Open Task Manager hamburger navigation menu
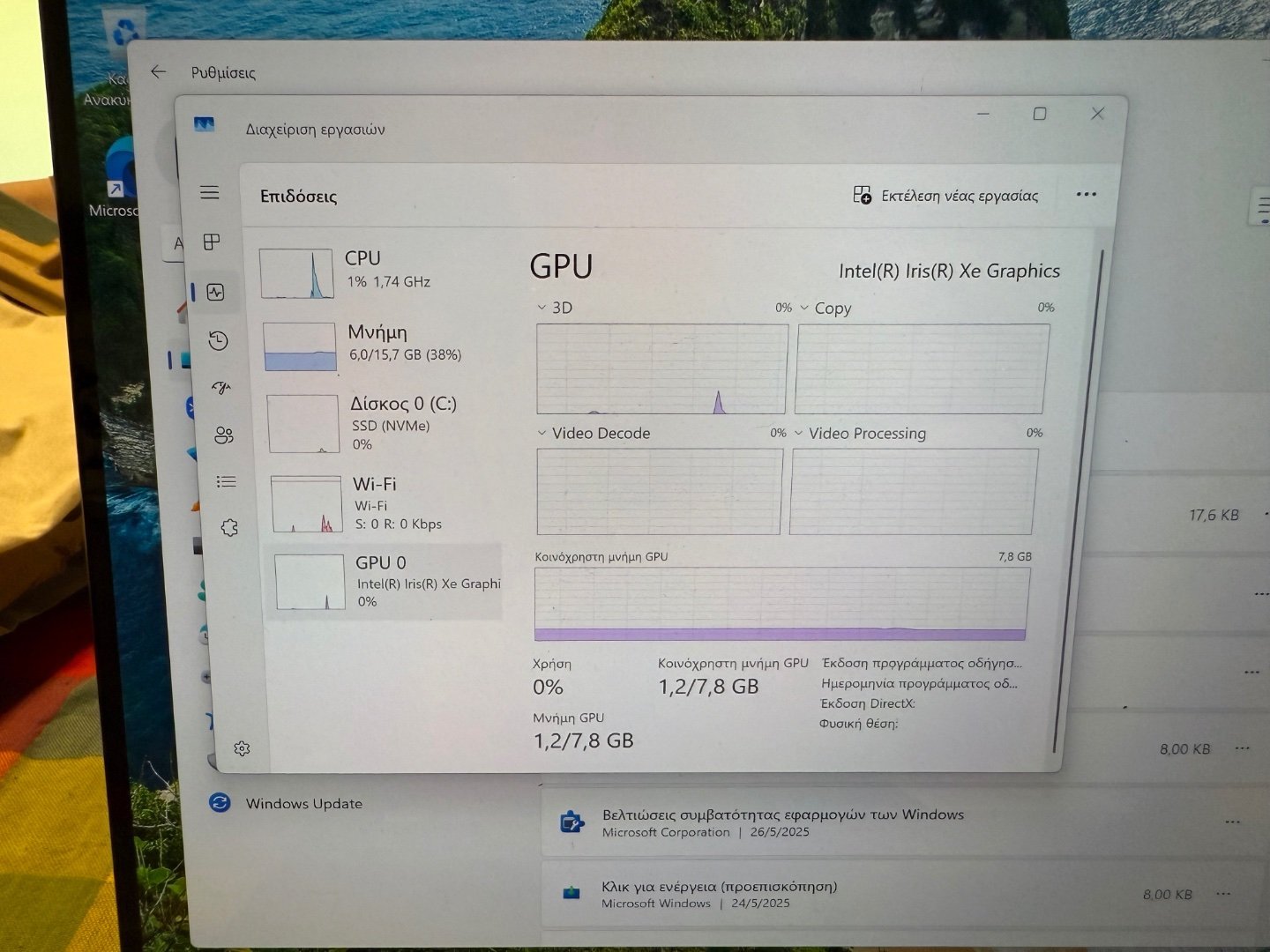The image size is (1270, 952). pos(209,192)
